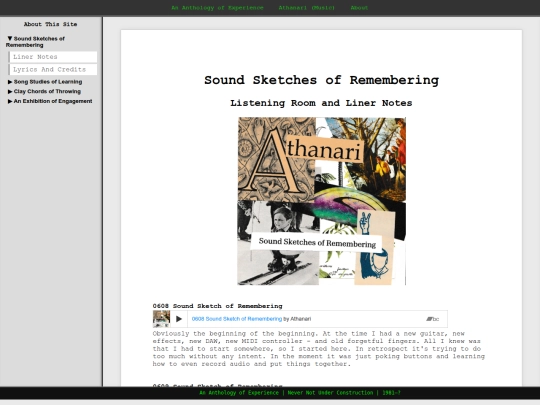Open Liner Notes sidebar item
The height and width of the screenshot is (405, 540).
[x=53, y=57]
